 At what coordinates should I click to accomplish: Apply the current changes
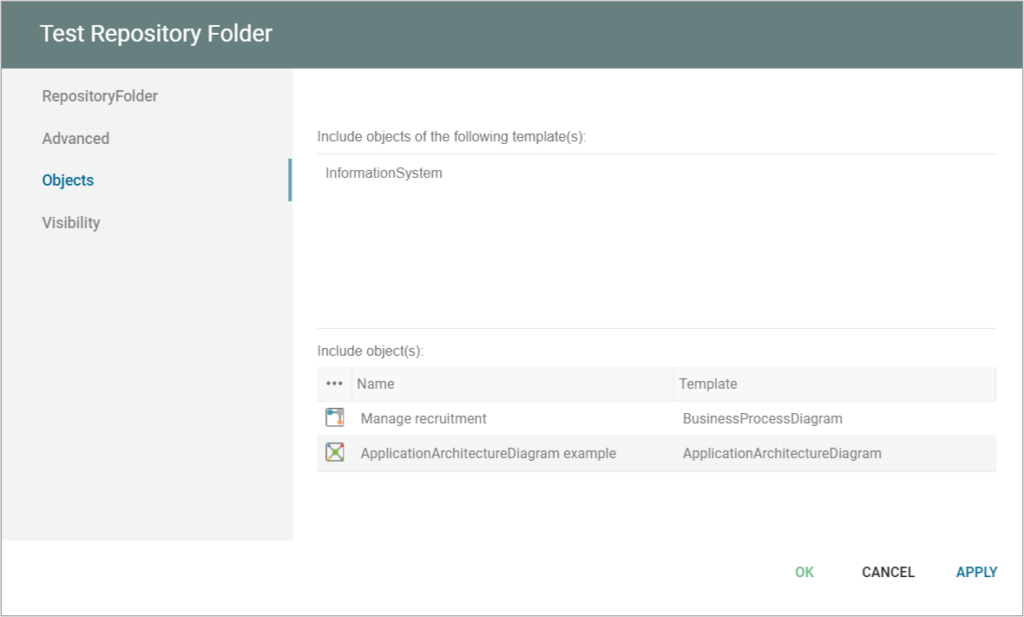click(x=975, y=572)
